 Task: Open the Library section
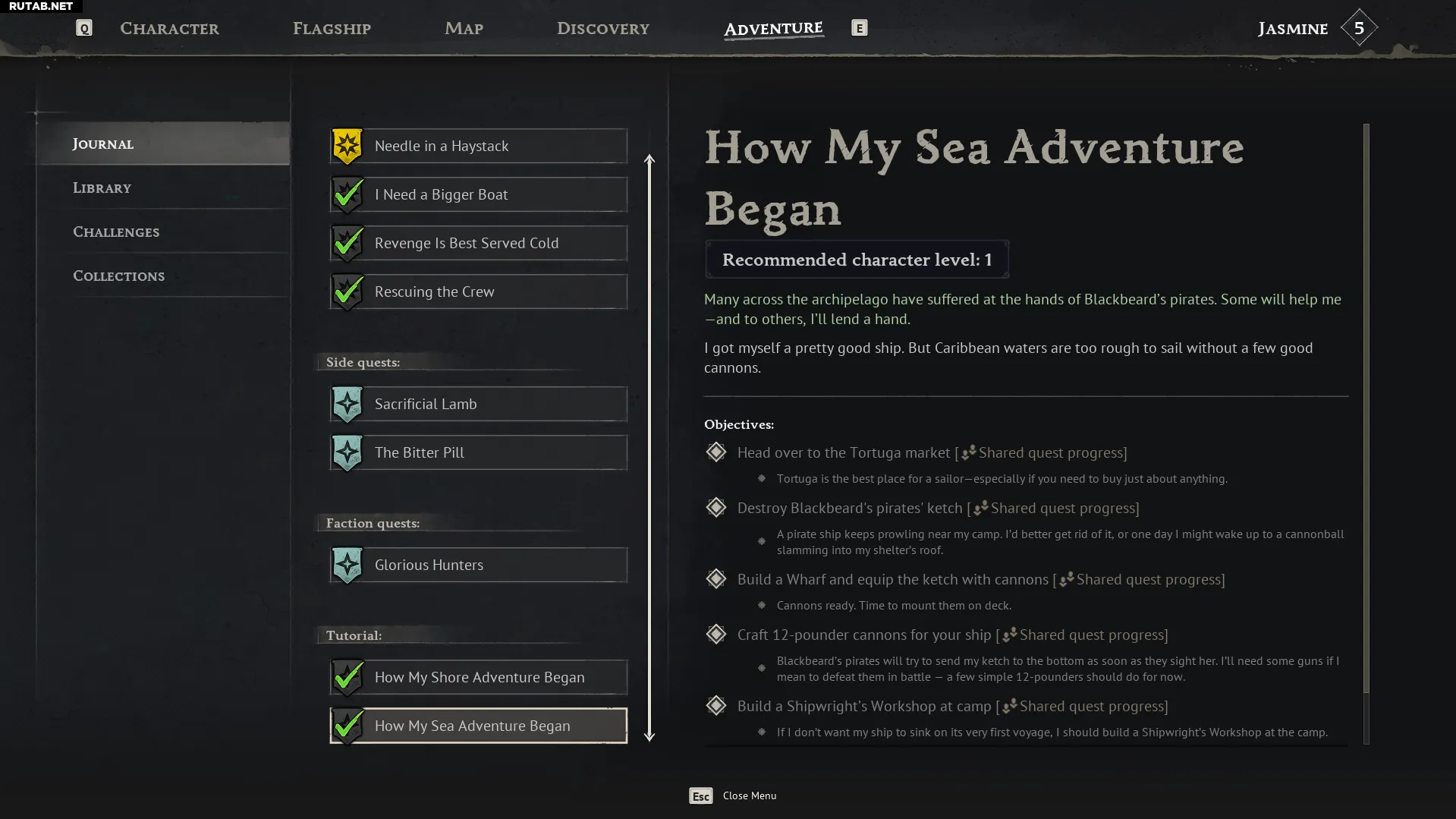[102, 187]
